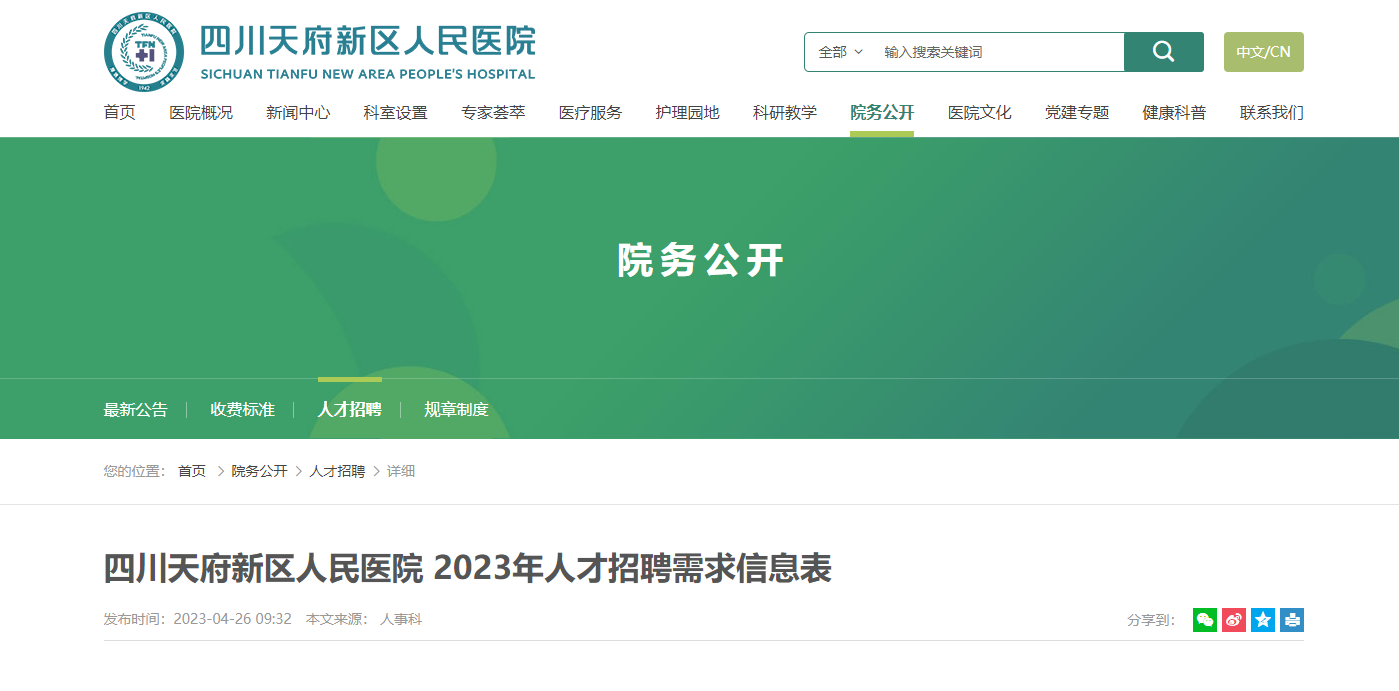This screenshot has height=691, width=1399.
Task: Open the 医院概况 menu item
Action: 201,113
